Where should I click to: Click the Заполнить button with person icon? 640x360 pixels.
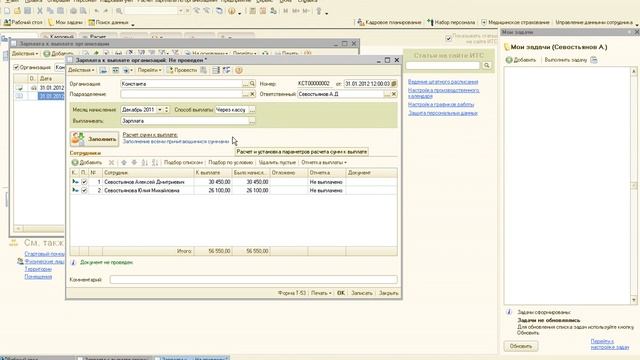point(95,139)
